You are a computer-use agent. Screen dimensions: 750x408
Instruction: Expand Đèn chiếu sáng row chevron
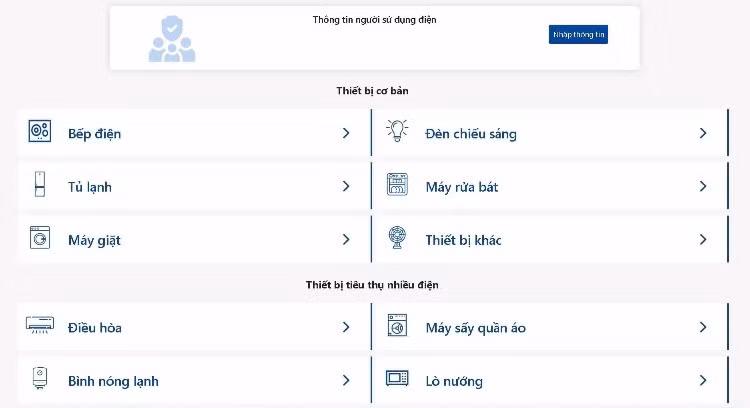[x=703, y=133]
